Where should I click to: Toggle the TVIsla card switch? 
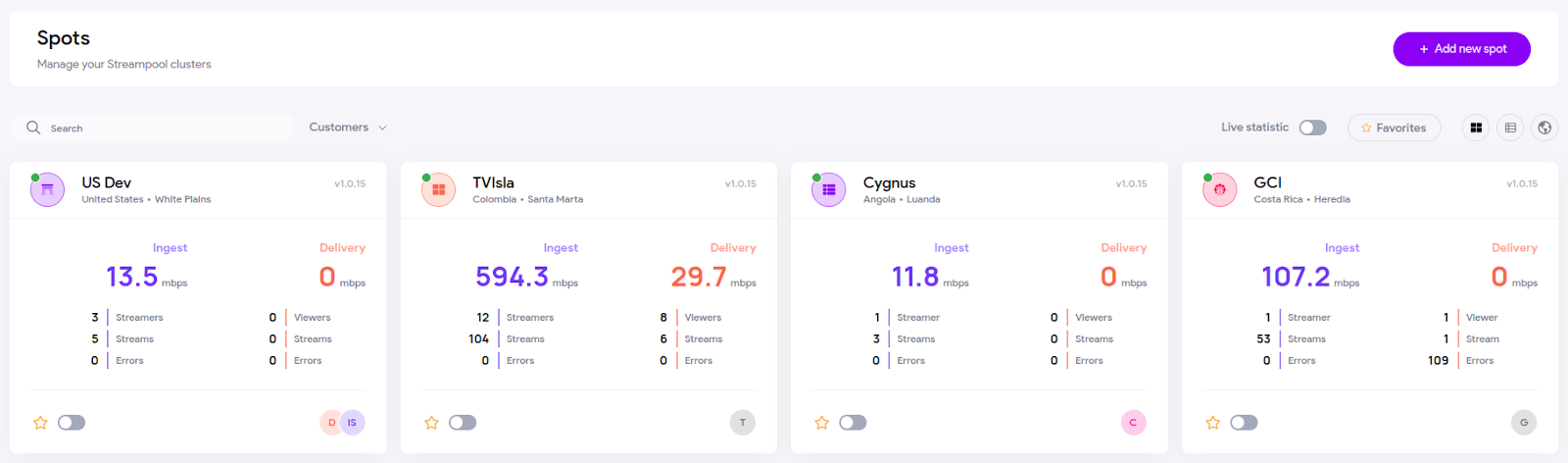coord(463,423)
